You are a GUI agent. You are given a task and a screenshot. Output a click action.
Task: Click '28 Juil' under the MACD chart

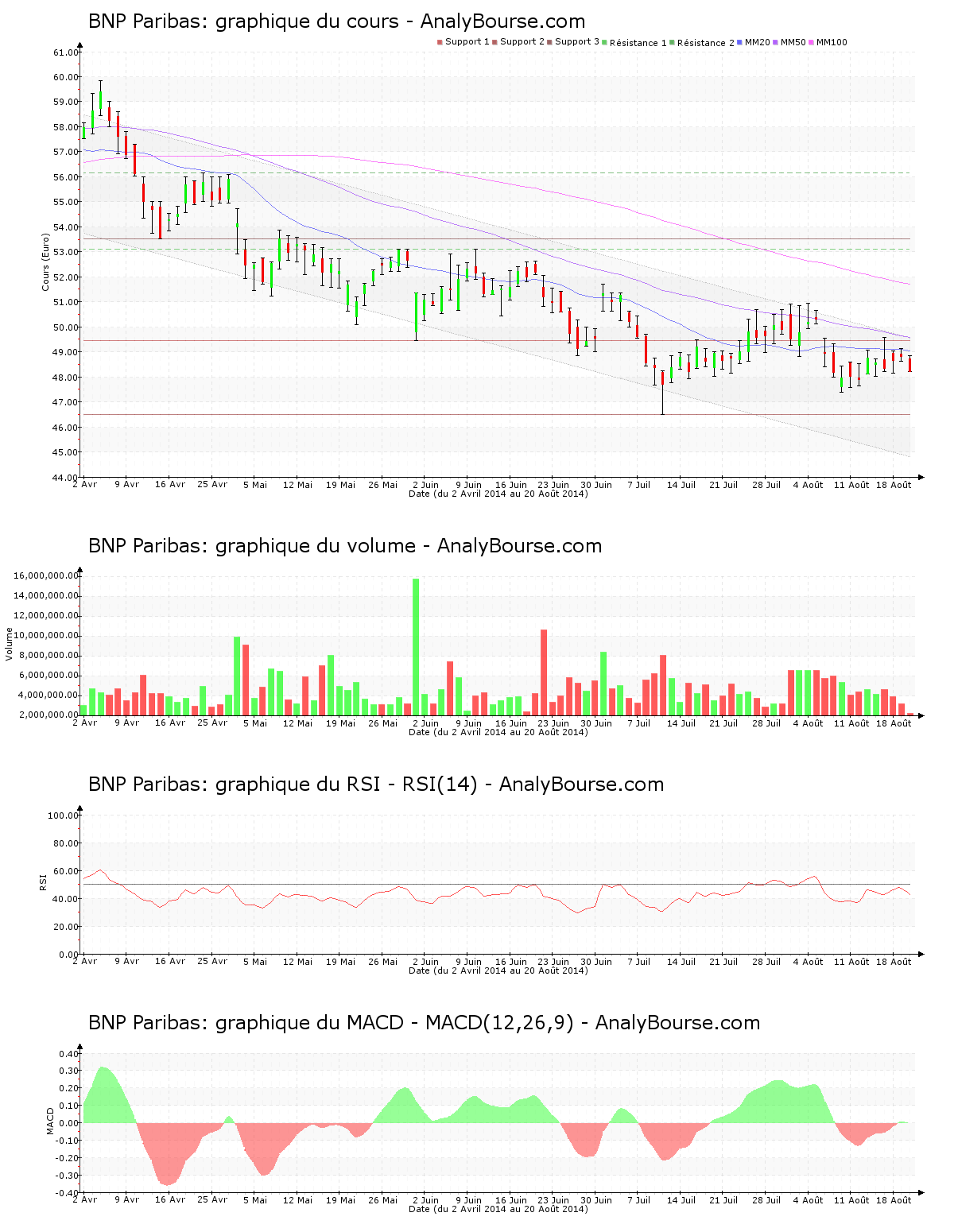coord(766,1200)
